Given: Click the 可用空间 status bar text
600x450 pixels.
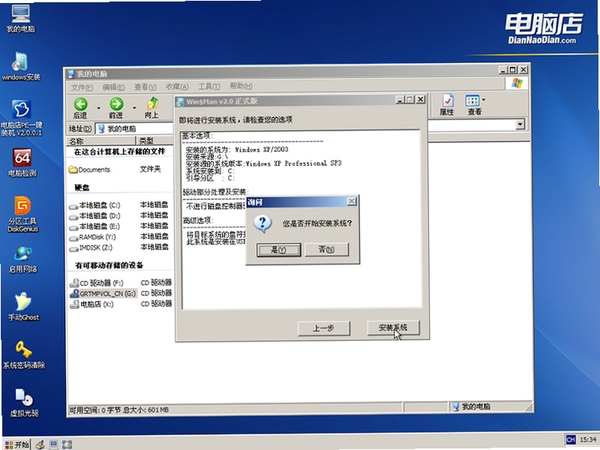Looking at the screenshot, I should pos(119,410).
